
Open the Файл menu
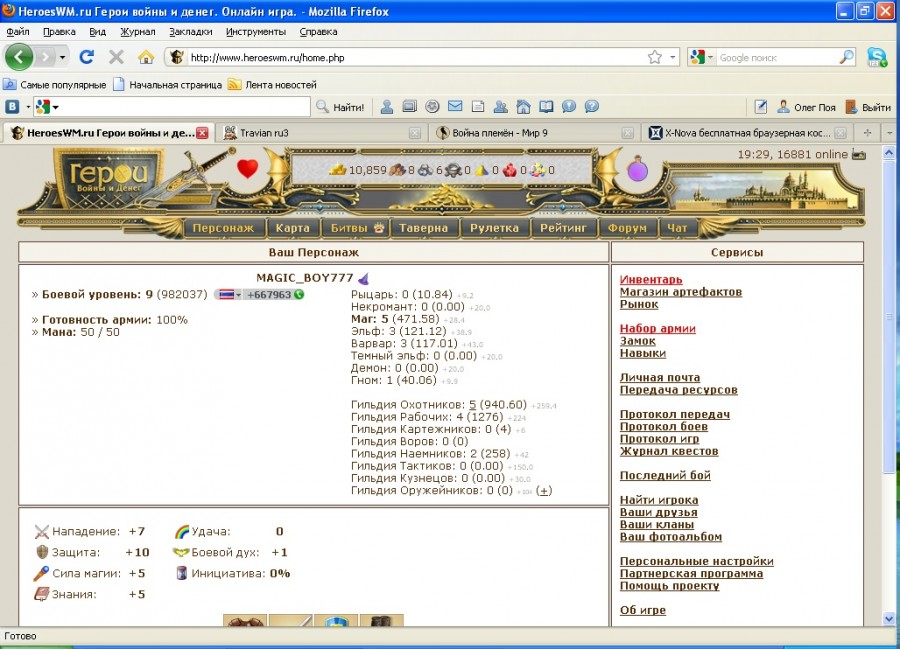(18, 32)
